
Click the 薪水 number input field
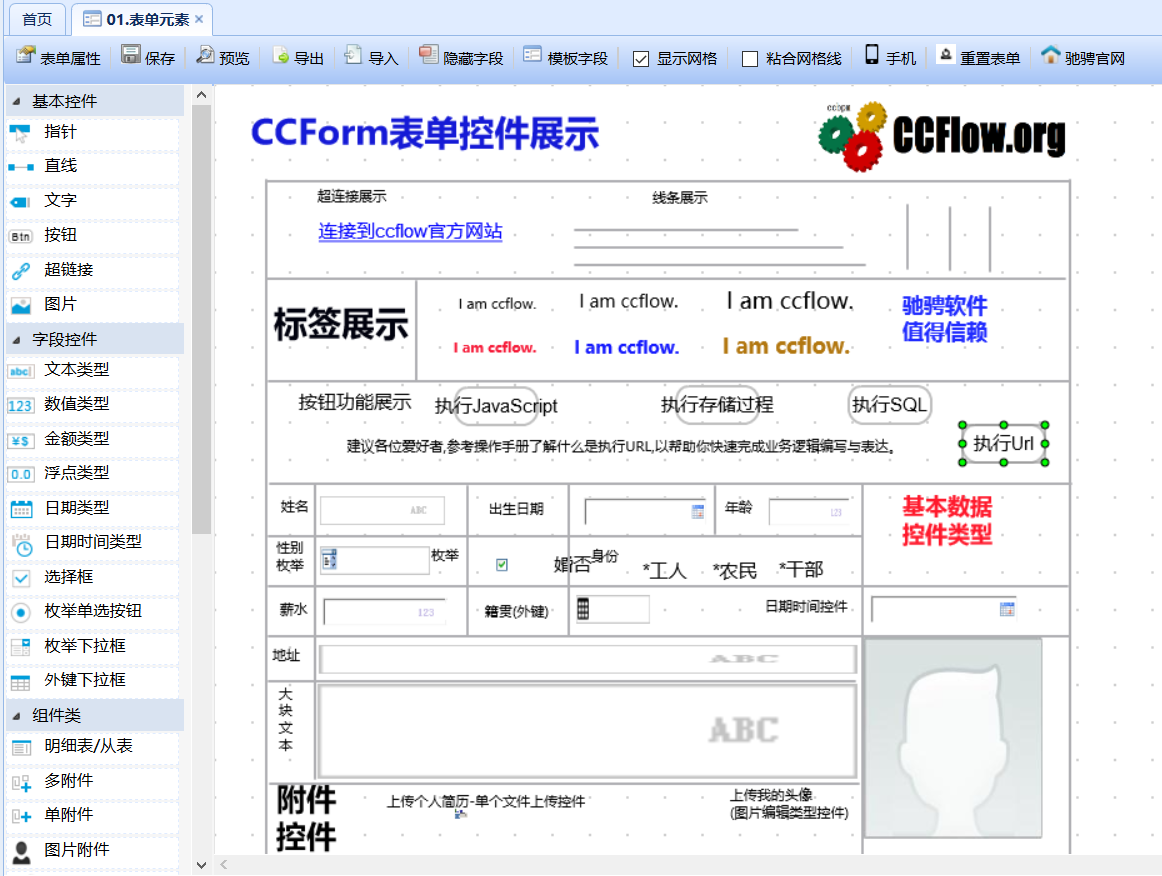385,612
